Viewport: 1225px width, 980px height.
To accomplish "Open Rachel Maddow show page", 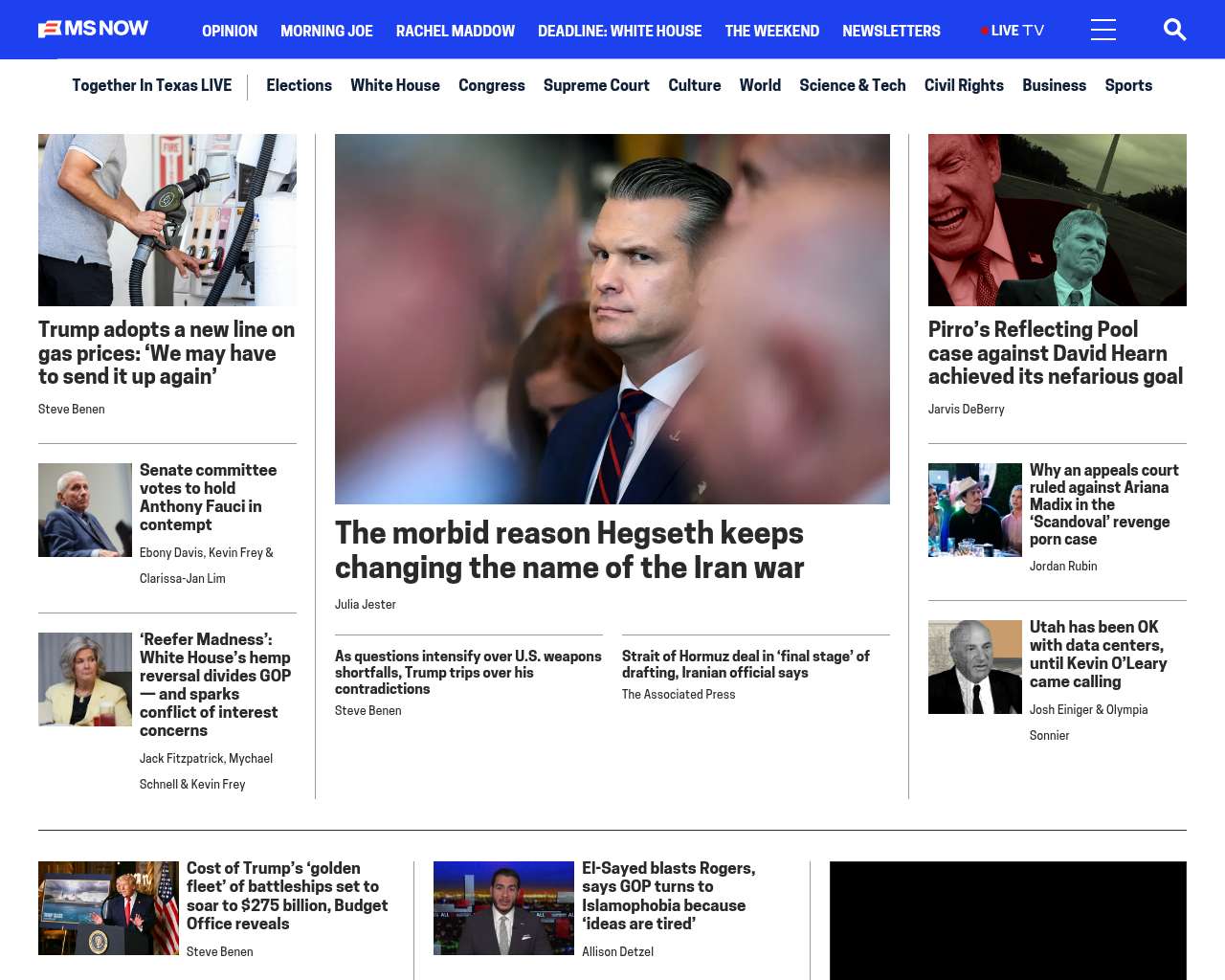I will (x=456, y=31).
